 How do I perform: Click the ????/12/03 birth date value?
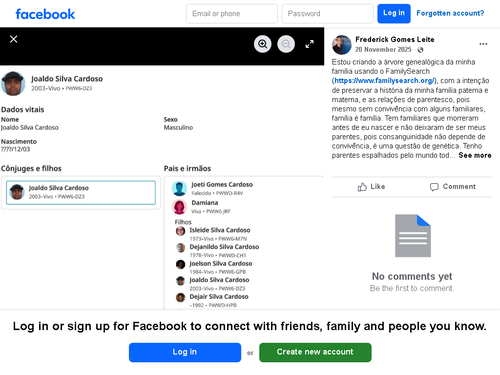click(15, 149)
